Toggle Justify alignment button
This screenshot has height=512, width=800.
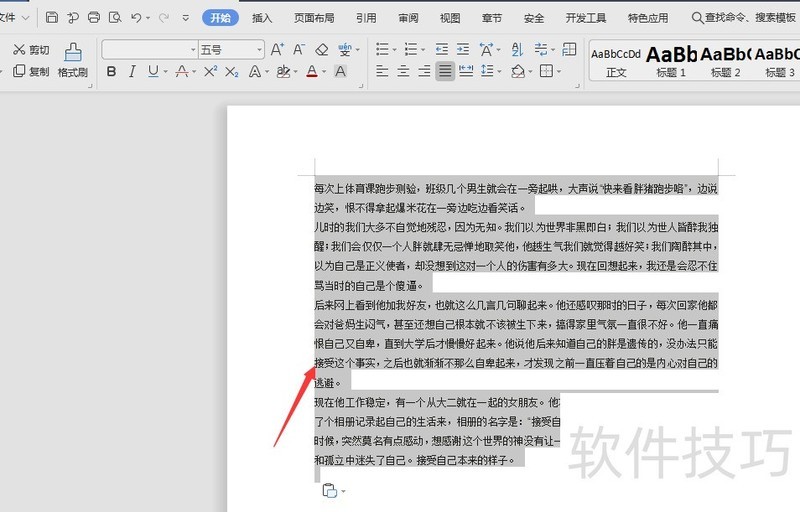pyautogui.click(x=445, y=71)
